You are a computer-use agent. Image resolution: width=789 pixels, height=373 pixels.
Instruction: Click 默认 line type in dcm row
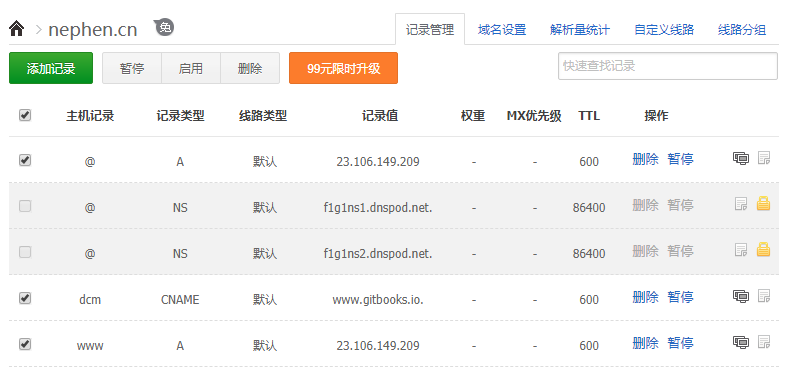265,300
